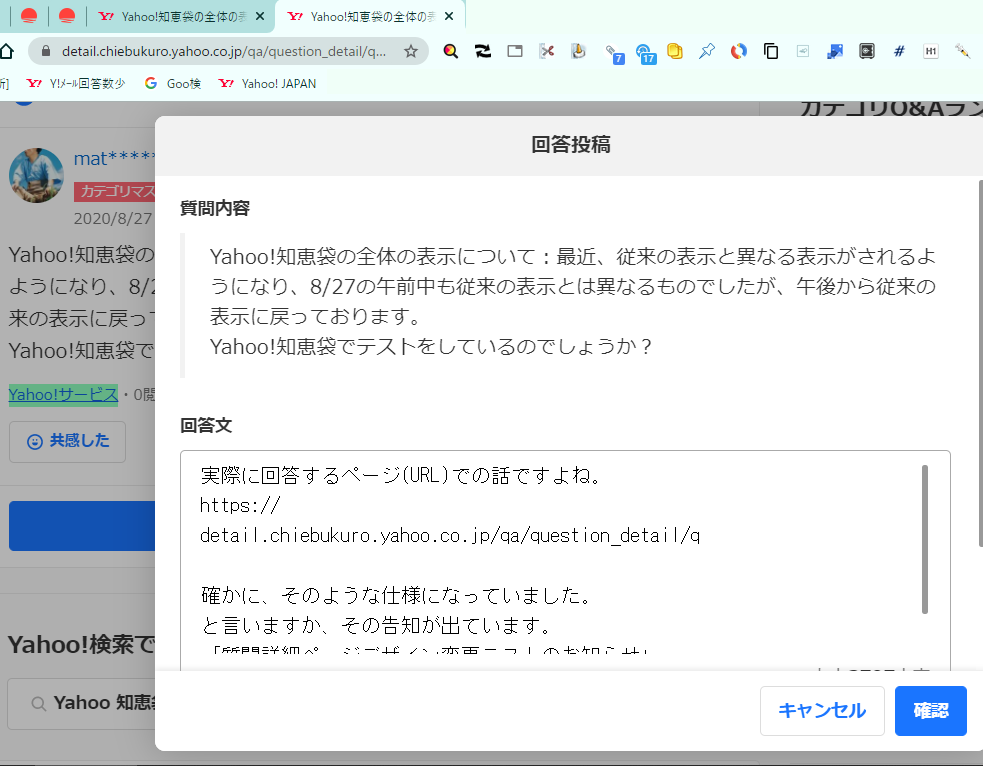Click the line と言いますか、その告知が出ています。
Screen dimensions: 983x766
click(x=377, y=626)
